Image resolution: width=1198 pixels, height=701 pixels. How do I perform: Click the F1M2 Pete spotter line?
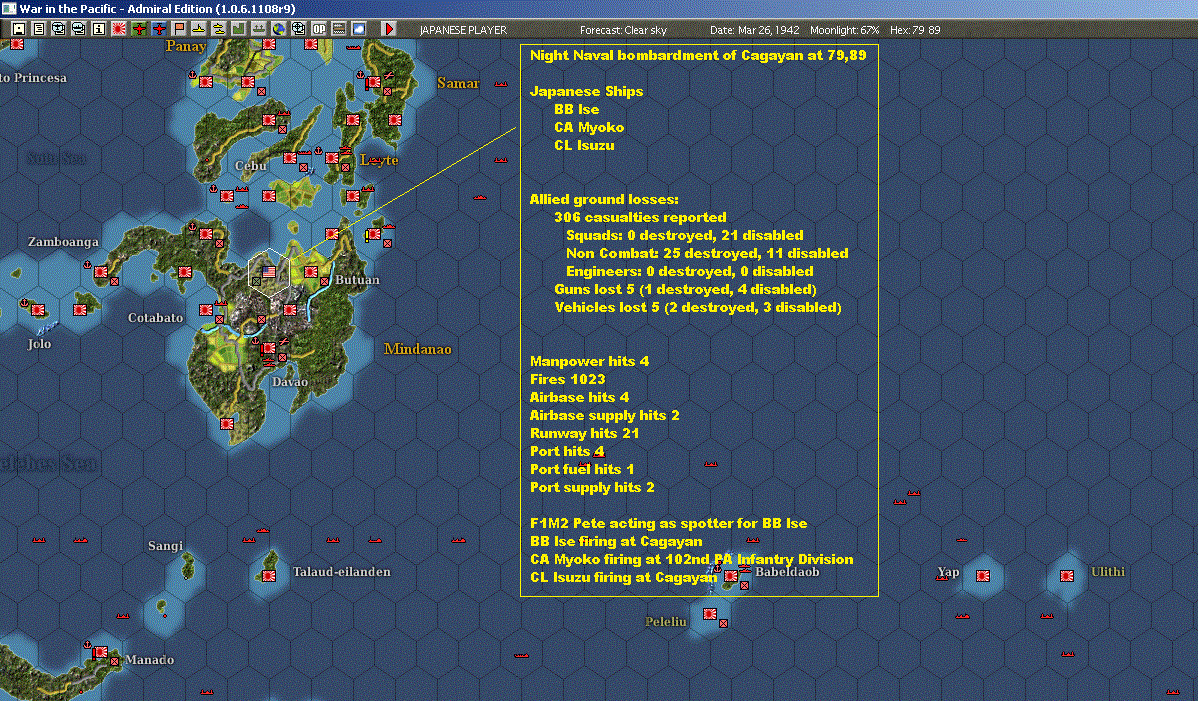point(669,523)
